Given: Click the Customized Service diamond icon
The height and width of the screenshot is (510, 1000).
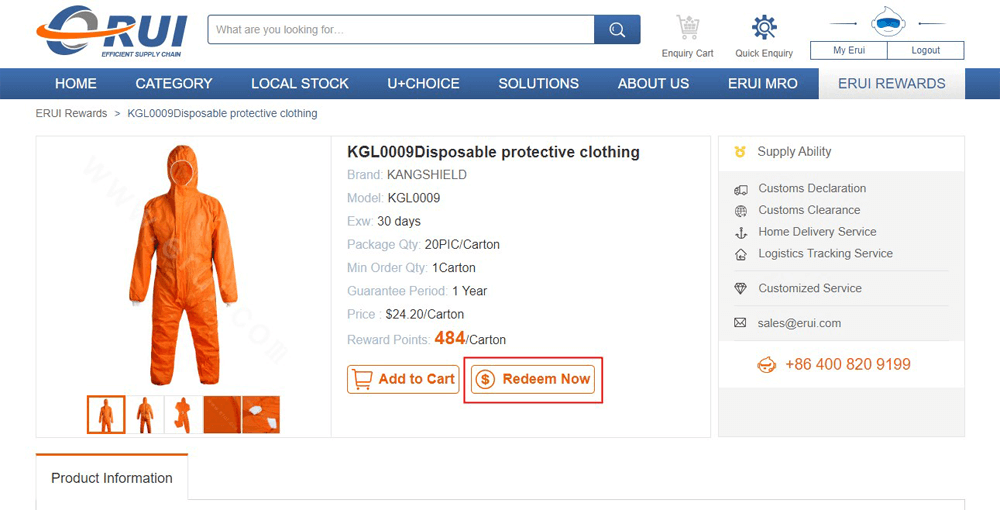Looking at the screenshot, I should (740, 289).
